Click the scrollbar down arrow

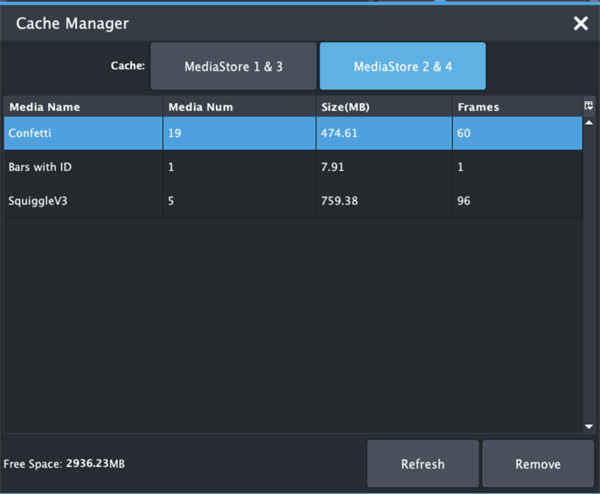click(x=588, y=426)
